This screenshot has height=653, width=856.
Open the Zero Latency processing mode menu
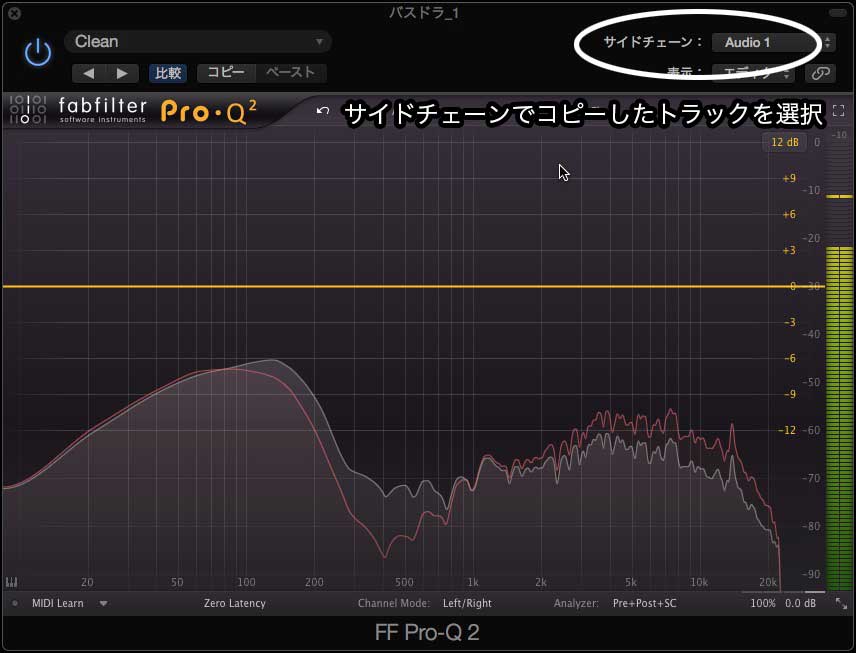point(235,603)
